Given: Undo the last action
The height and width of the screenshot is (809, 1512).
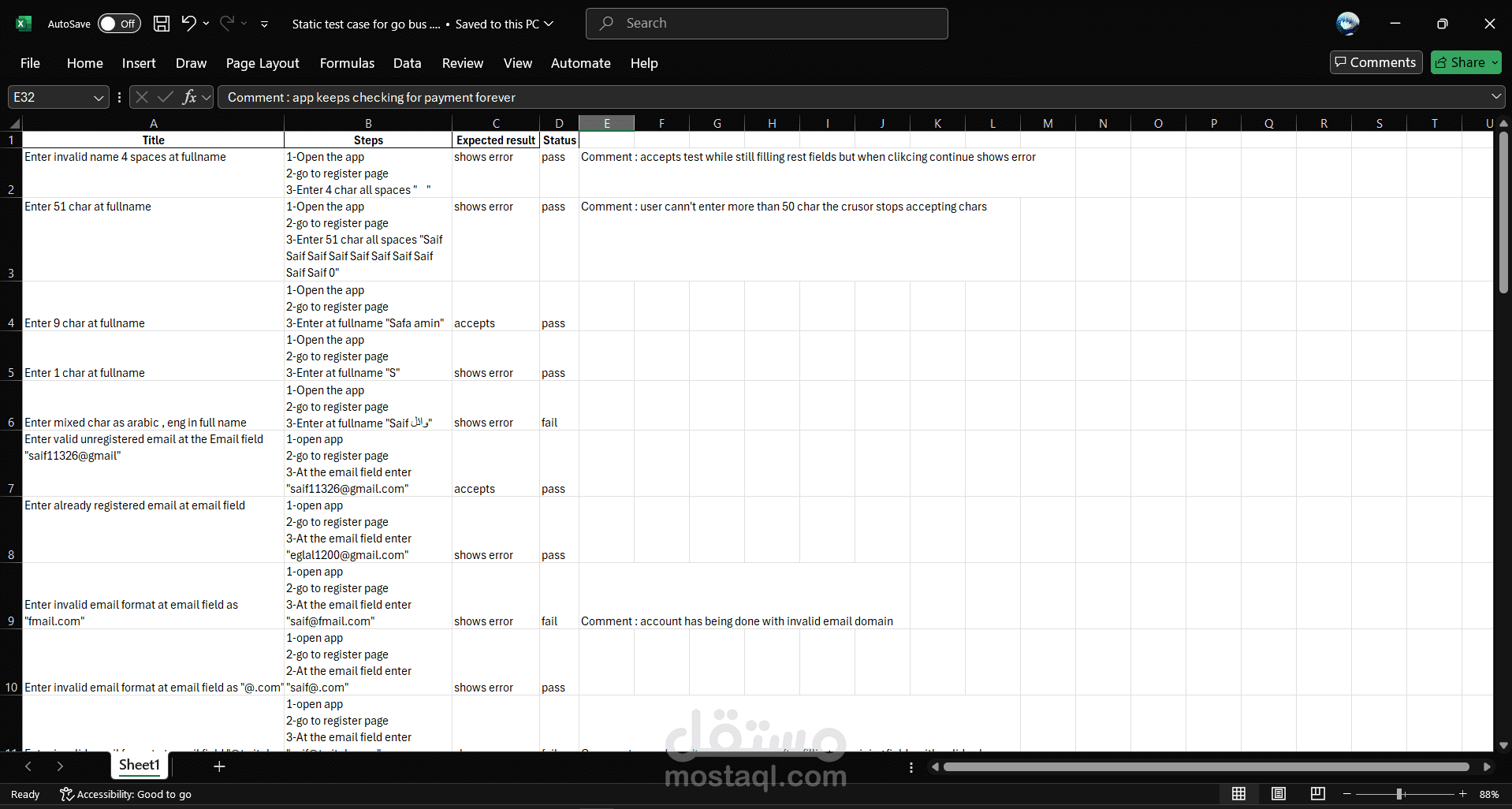Looking at the screenshot, I should tap(188, 24).
